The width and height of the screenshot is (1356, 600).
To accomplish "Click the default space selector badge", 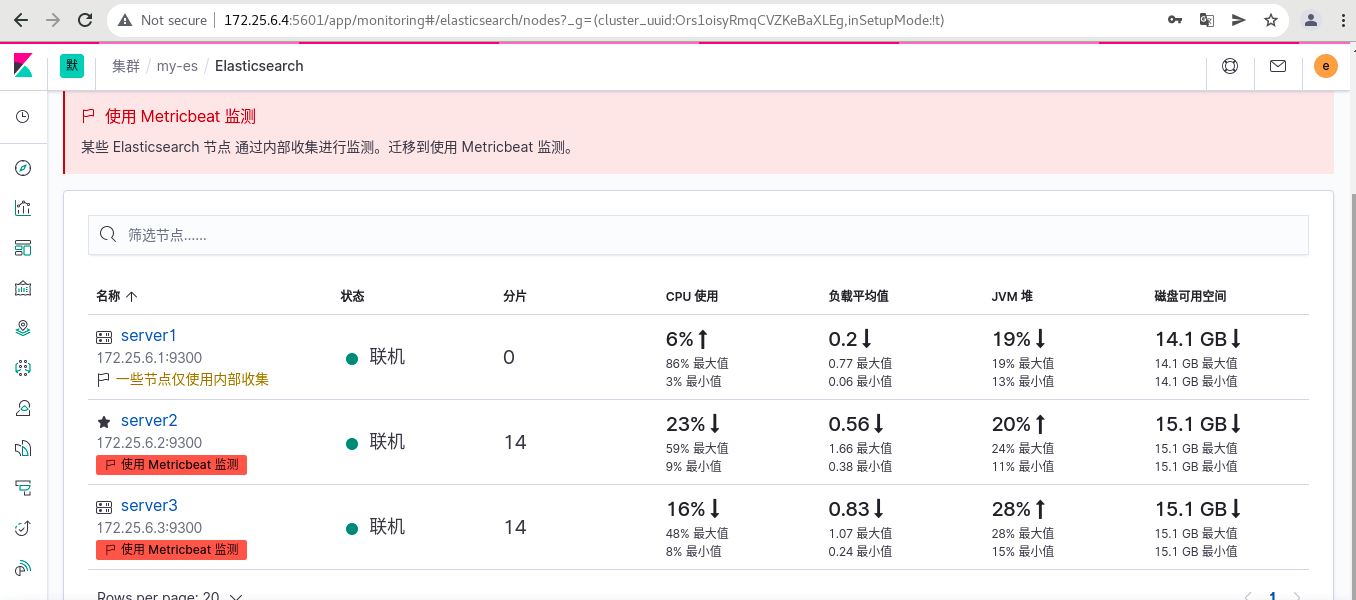I will coord(72,66).
